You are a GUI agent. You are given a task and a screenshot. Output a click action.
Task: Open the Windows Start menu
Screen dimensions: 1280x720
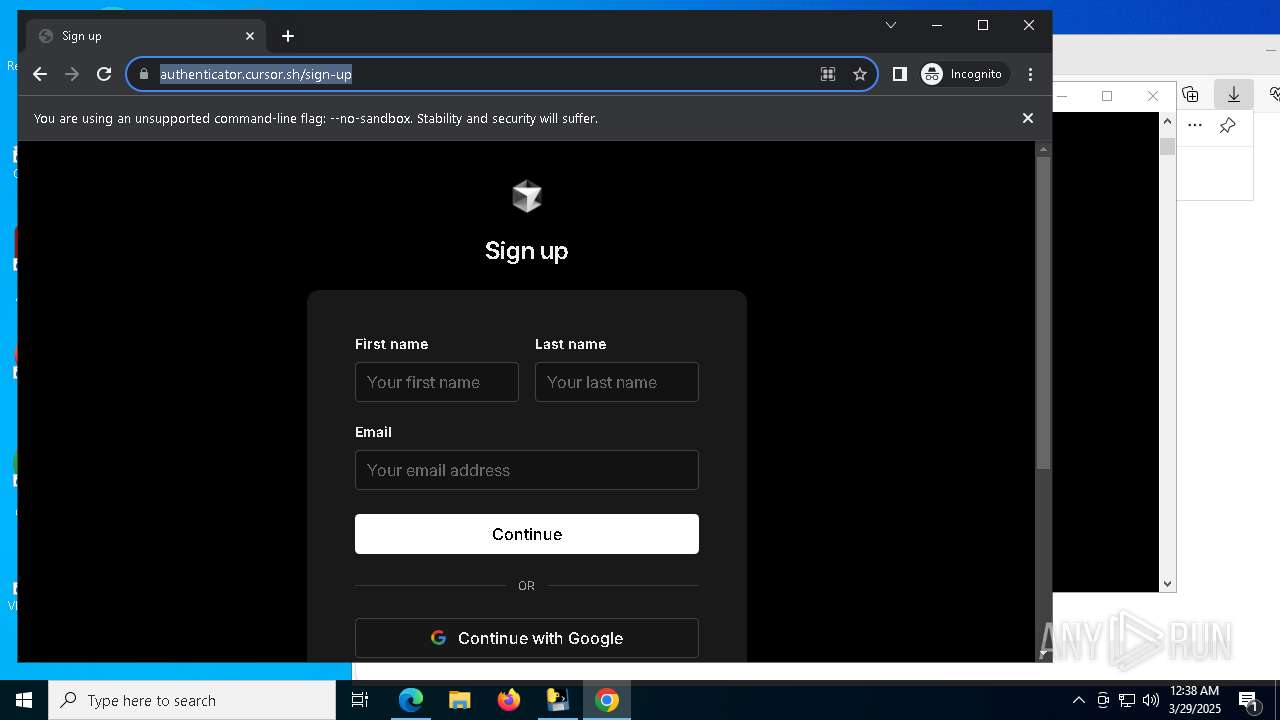tap(24, 700)
